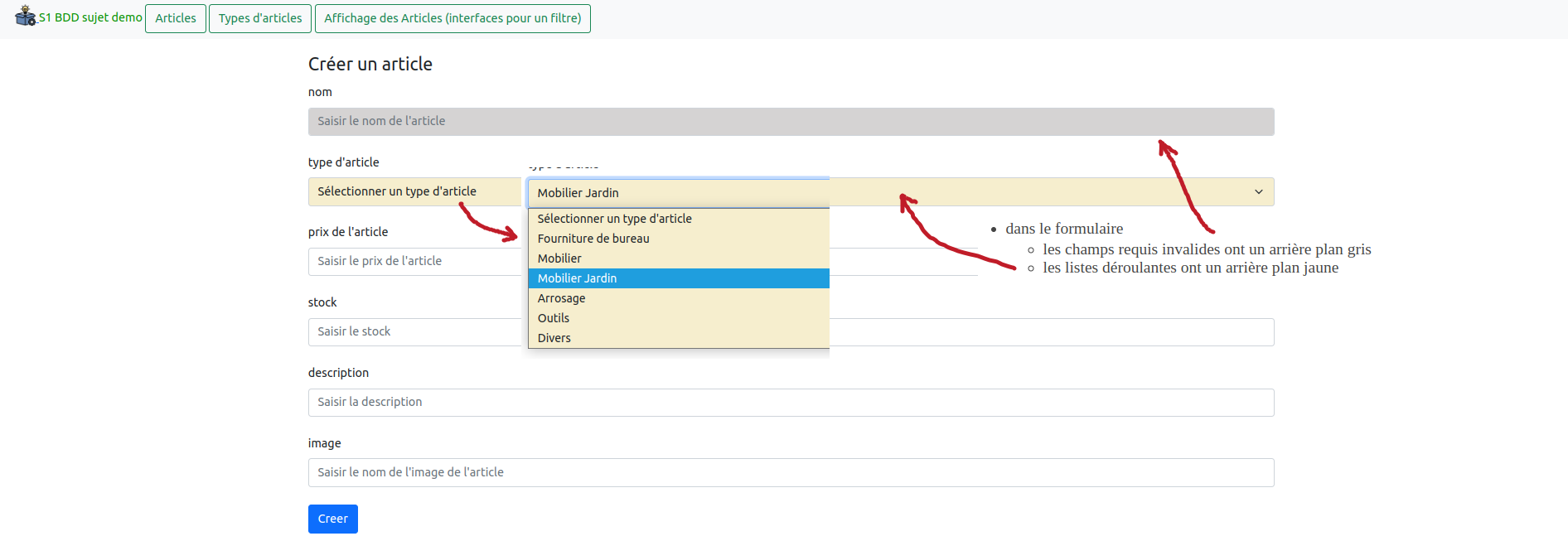
Task: Go to the Types d'articles tab
Action: [x=260, y=18]
